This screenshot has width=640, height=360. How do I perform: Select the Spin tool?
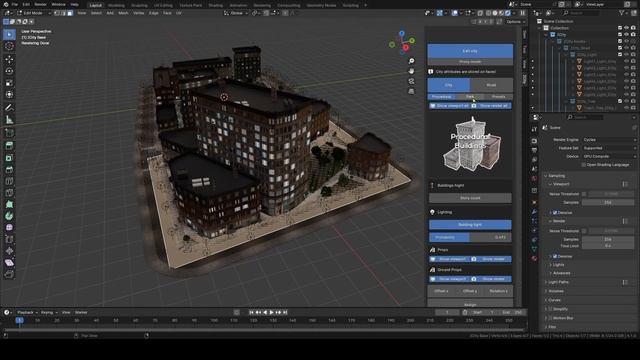point(9,216)
